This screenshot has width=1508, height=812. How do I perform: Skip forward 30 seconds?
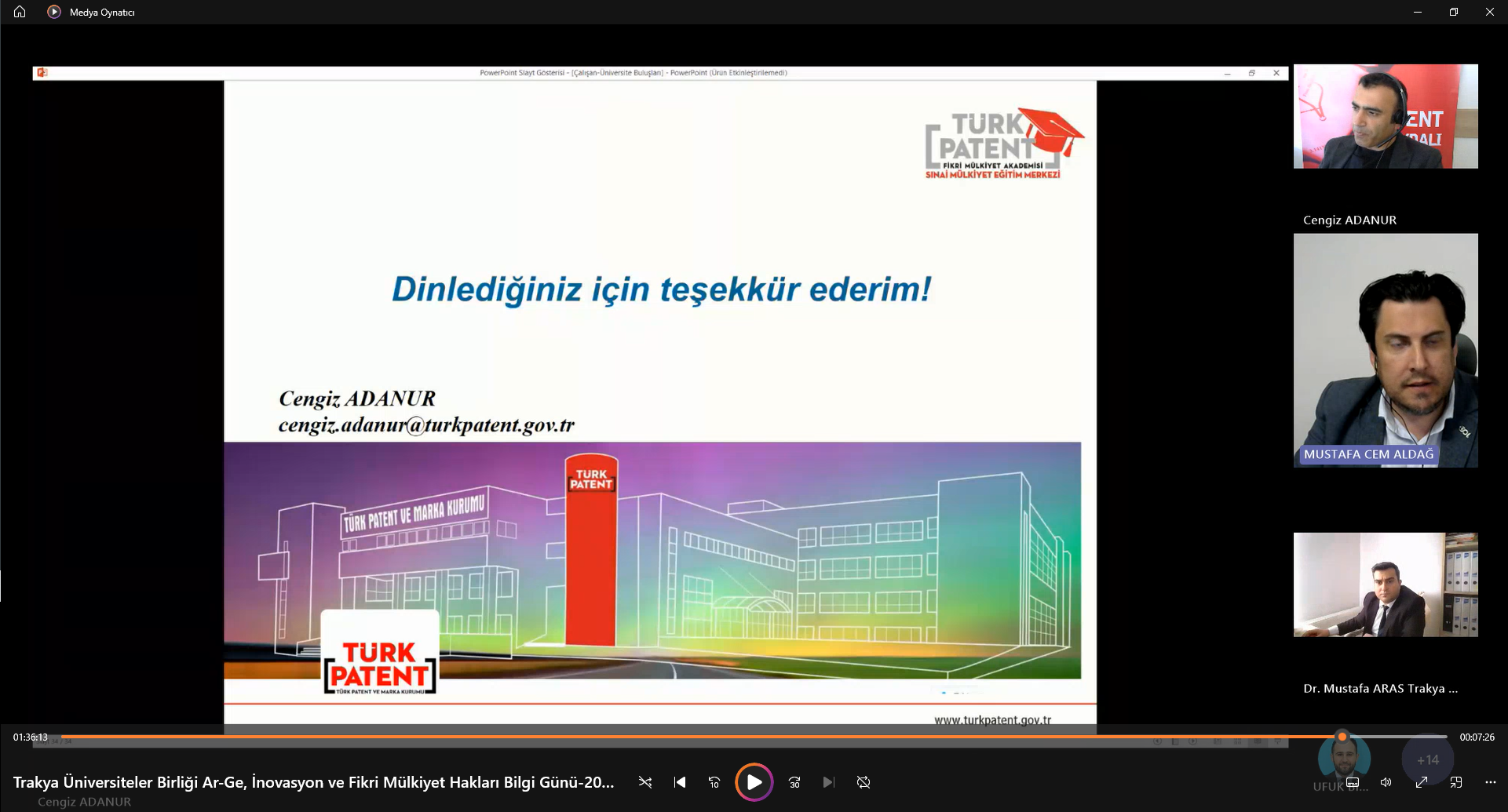(794, 782)
